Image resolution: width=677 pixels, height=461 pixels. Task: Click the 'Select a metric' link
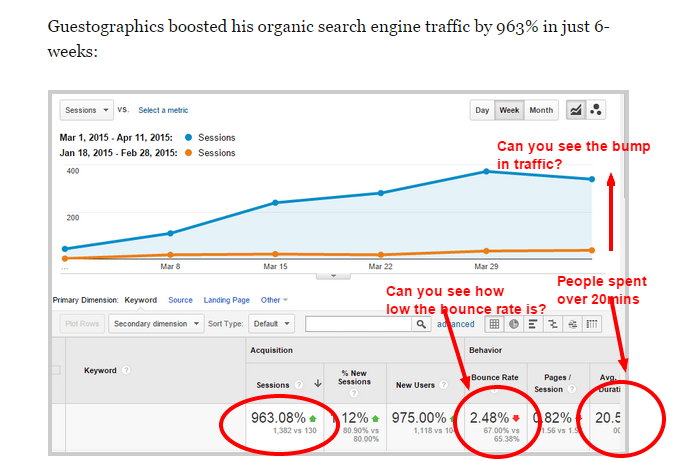click(x=163, y=110)
